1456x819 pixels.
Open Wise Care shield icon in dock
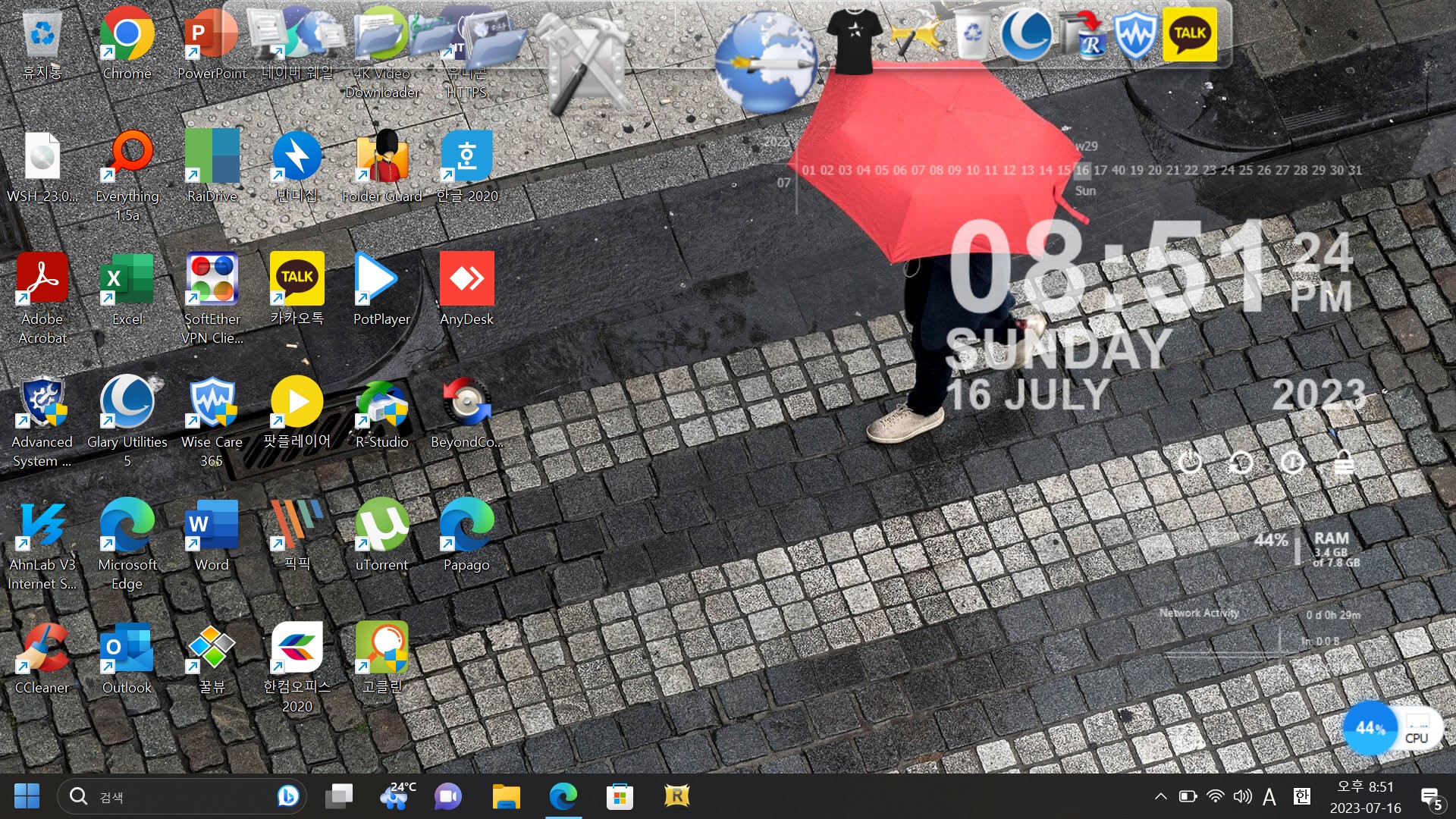[1134, 35]
